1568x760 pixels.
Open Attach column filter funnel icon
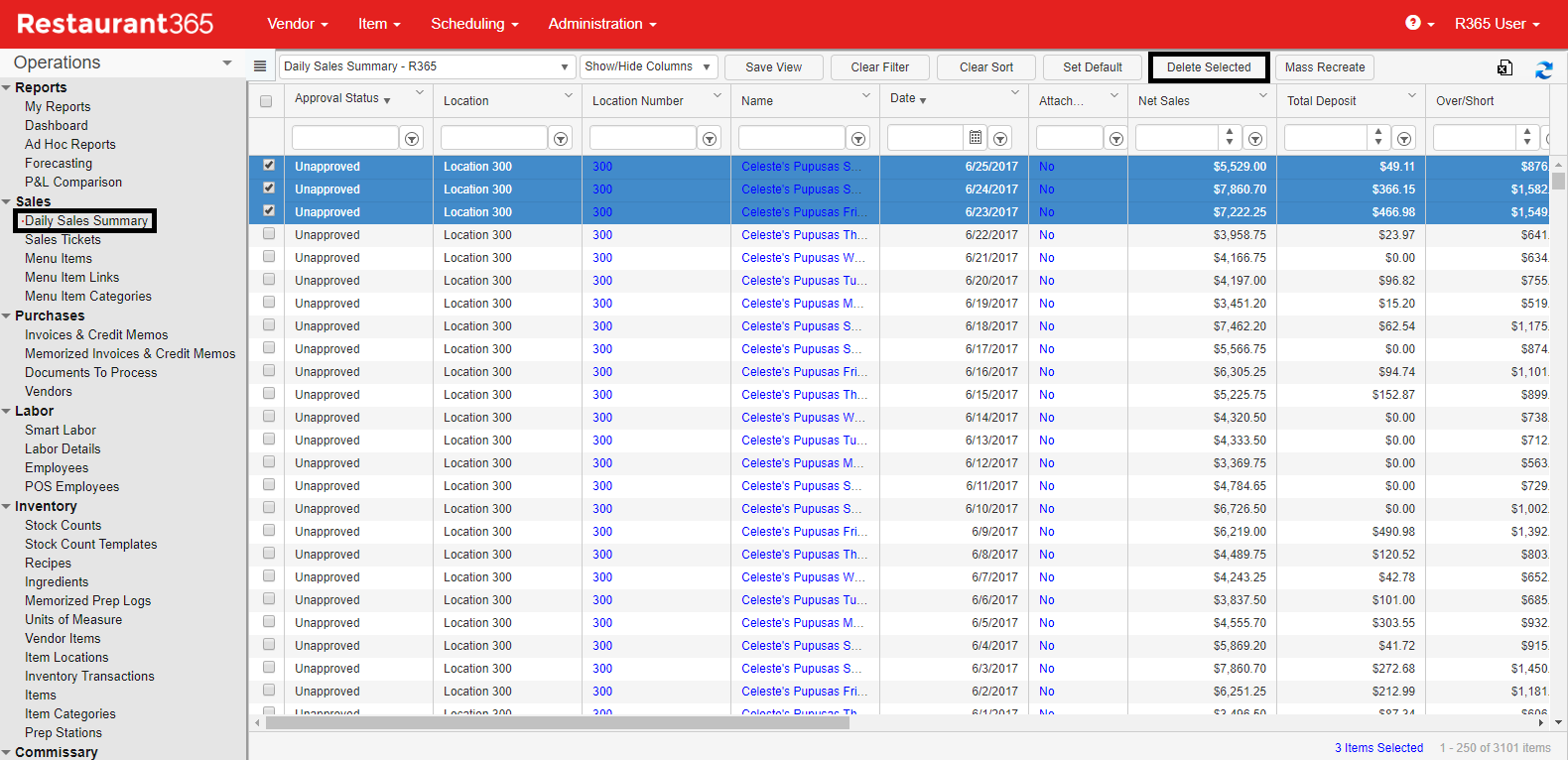pyautogui.click(x=1116, y=138)
